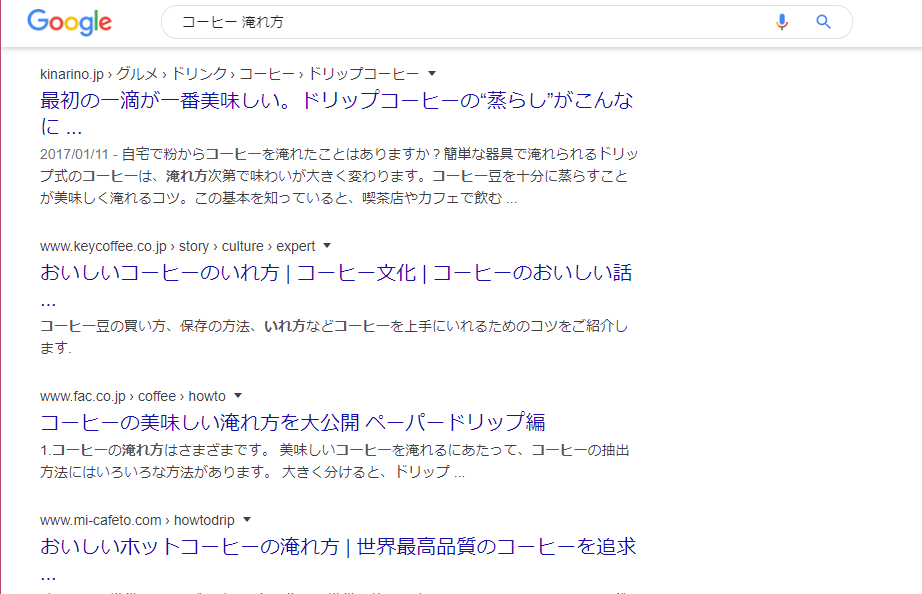Click the www.fac.co.jp › coffee › howto URL
Viewport: 922px width, 594px height.
[133, 396]
